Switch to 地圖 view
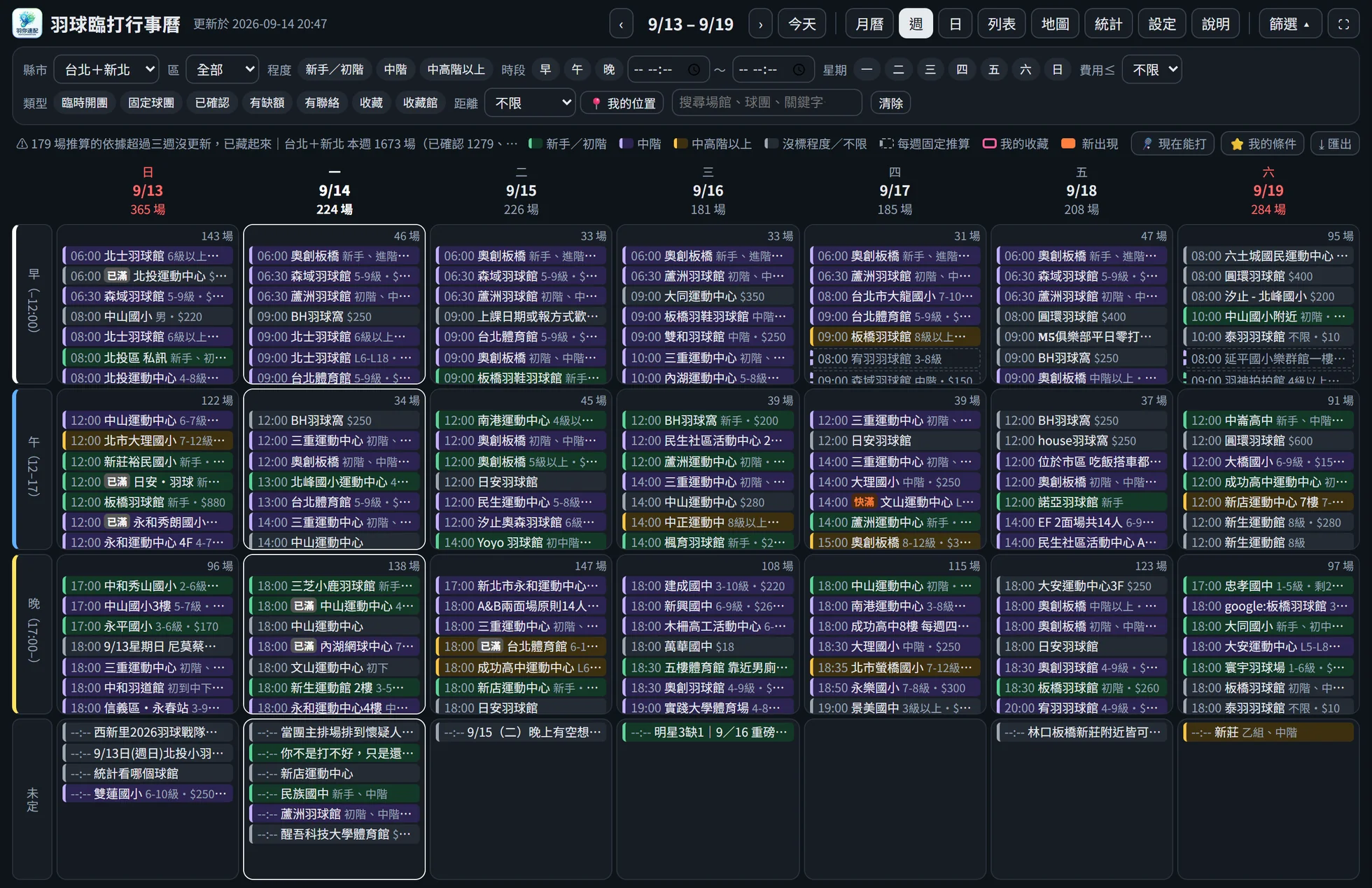1372x888 pixels. [1055, 24]
